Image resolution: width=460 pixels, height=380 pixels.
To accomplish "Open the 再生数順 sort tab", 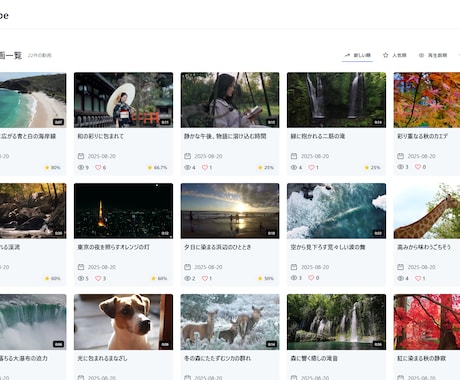I will pyautogui.click(x=433, y=55).
